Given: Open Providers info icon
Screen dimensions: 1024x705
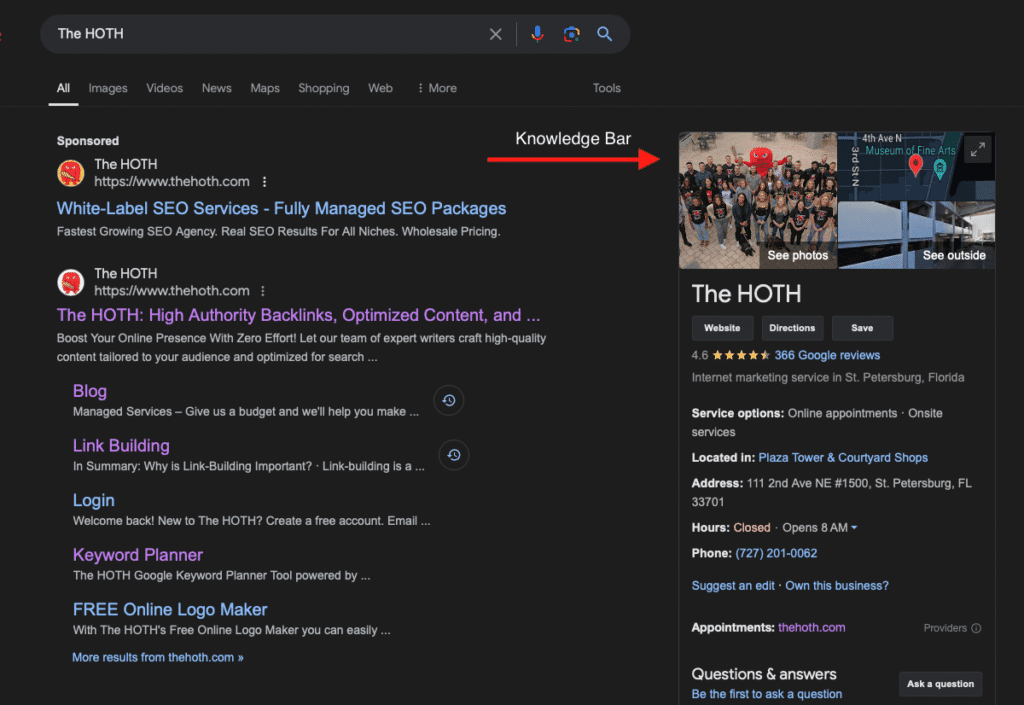Looking at the screenshot, I should tap(976, 628).
